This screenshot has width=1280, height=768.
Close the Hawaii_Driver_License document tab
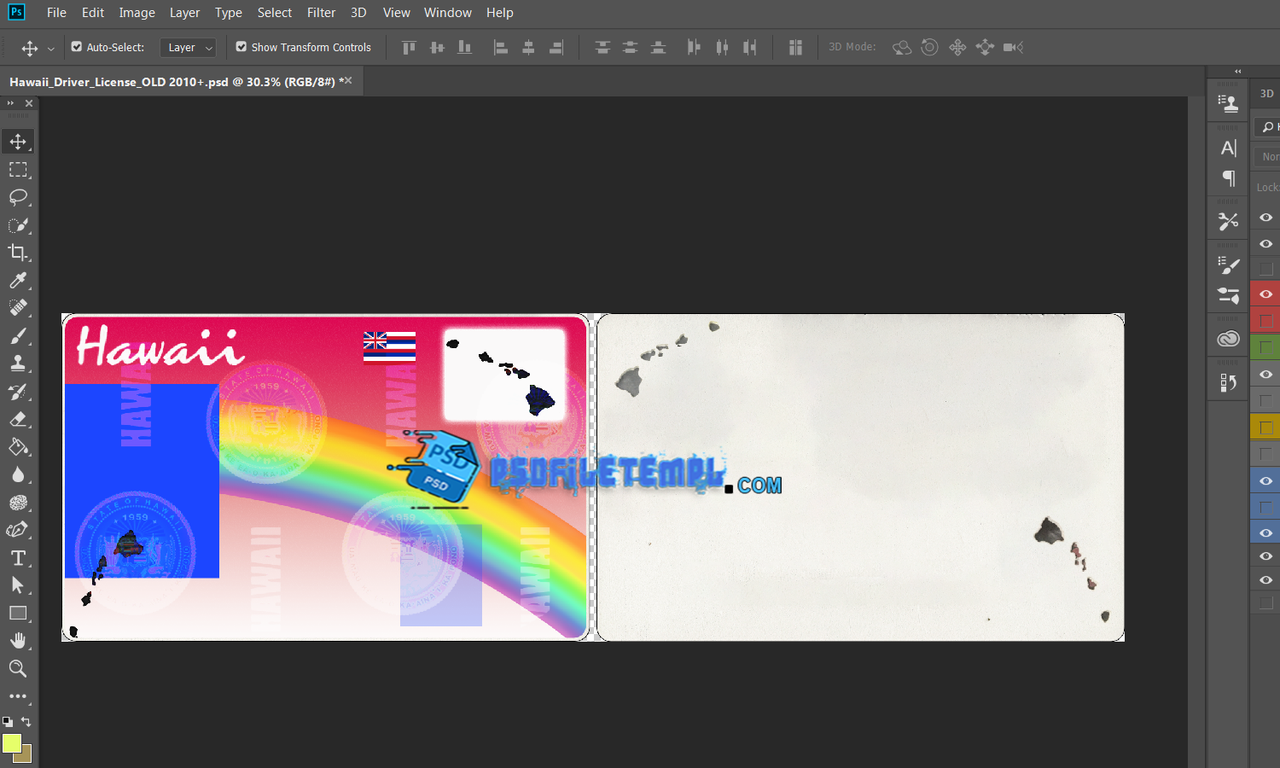[x=348, y=82]
